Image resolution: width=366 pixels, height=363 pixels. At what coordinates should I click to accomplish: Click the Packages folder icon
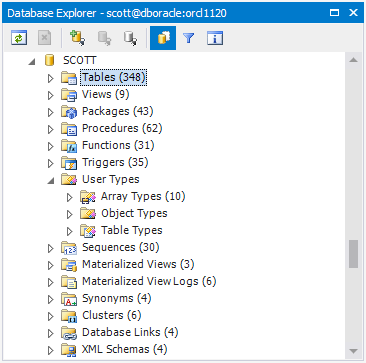[69, 112]
